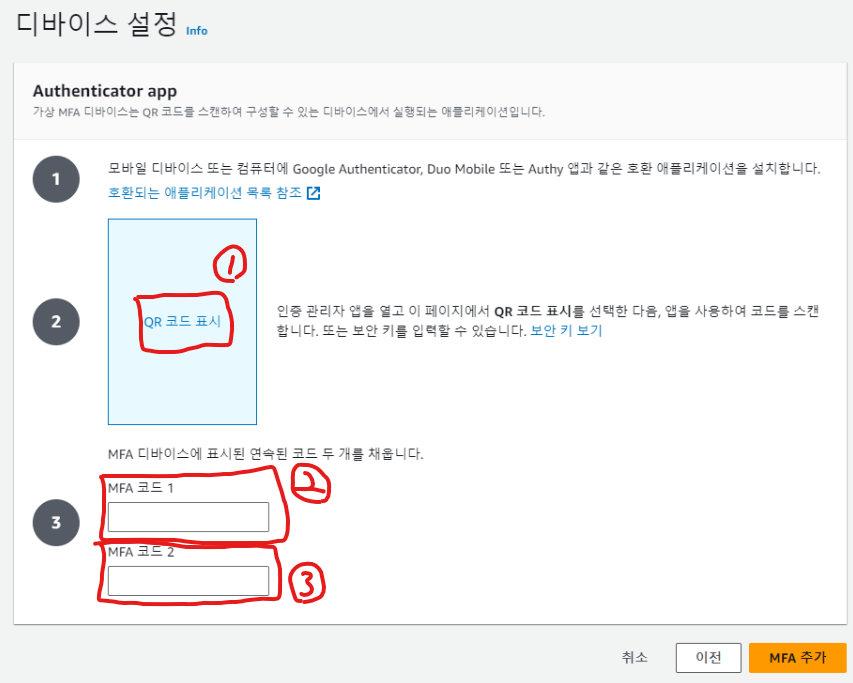This screenshot has height=683, width=853.
Task: Click the external link icon after 목록 참조
Action: [313, 193]
